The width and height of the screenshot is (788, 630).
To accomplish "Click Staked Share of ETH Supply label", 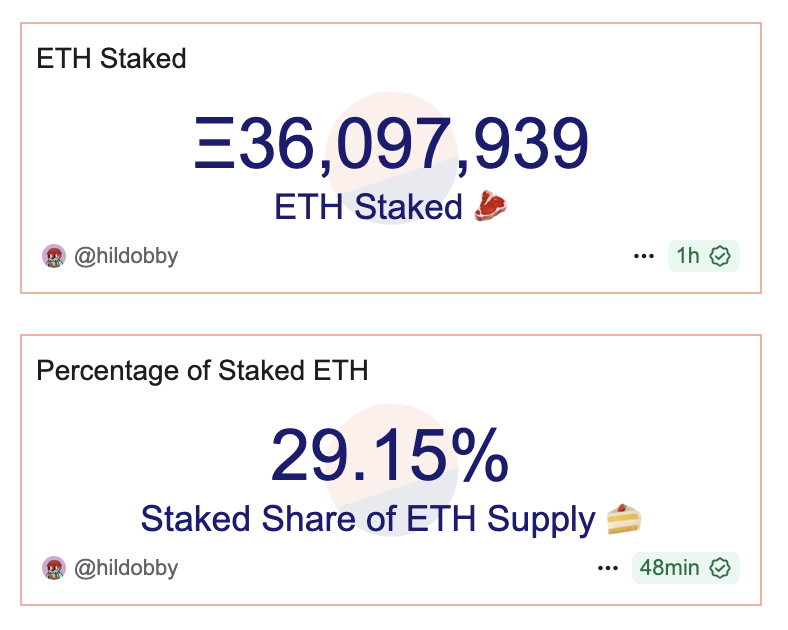I will tap(368, 519).
